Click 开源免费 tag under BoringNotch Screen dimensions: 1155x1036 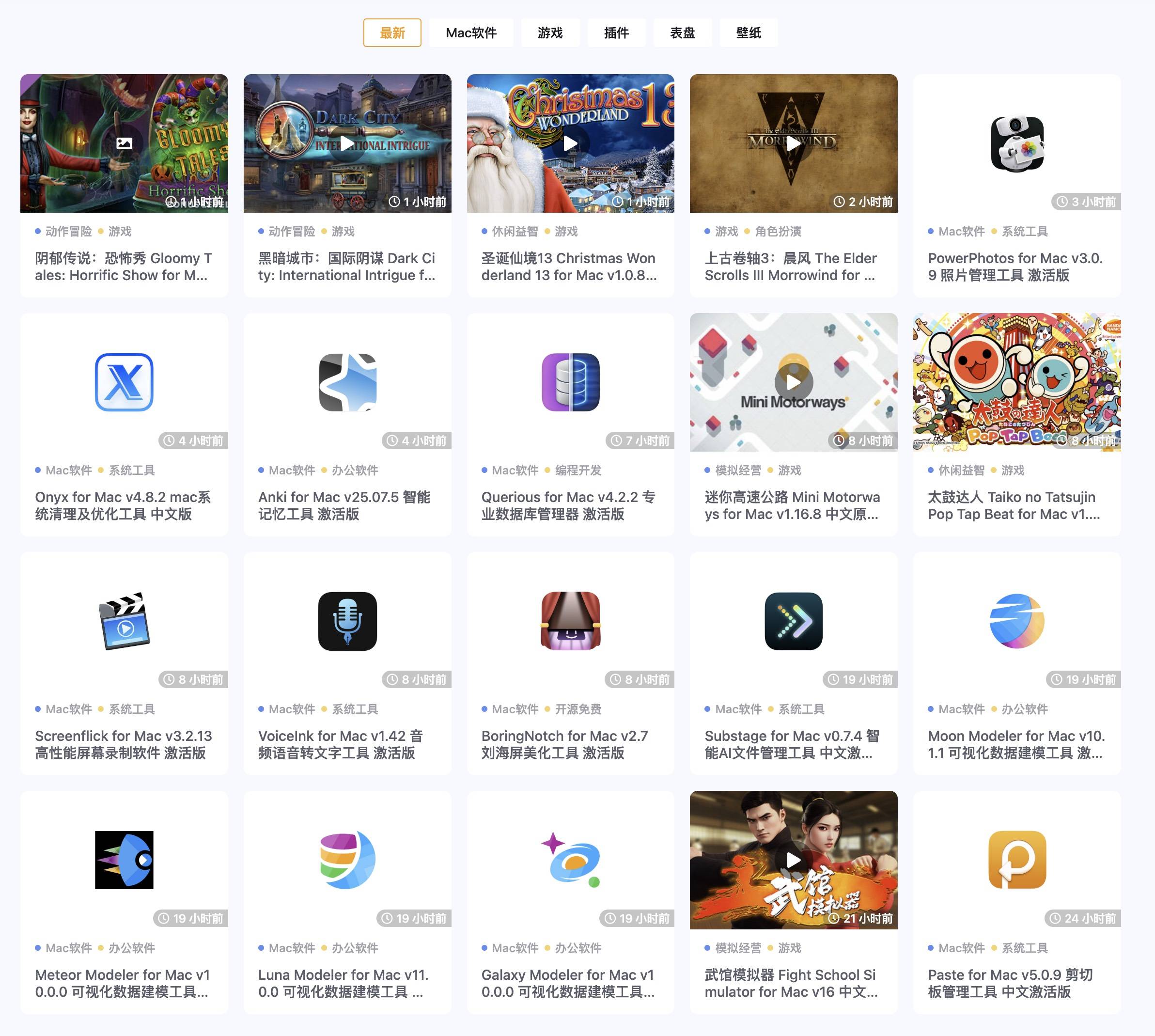578,709
